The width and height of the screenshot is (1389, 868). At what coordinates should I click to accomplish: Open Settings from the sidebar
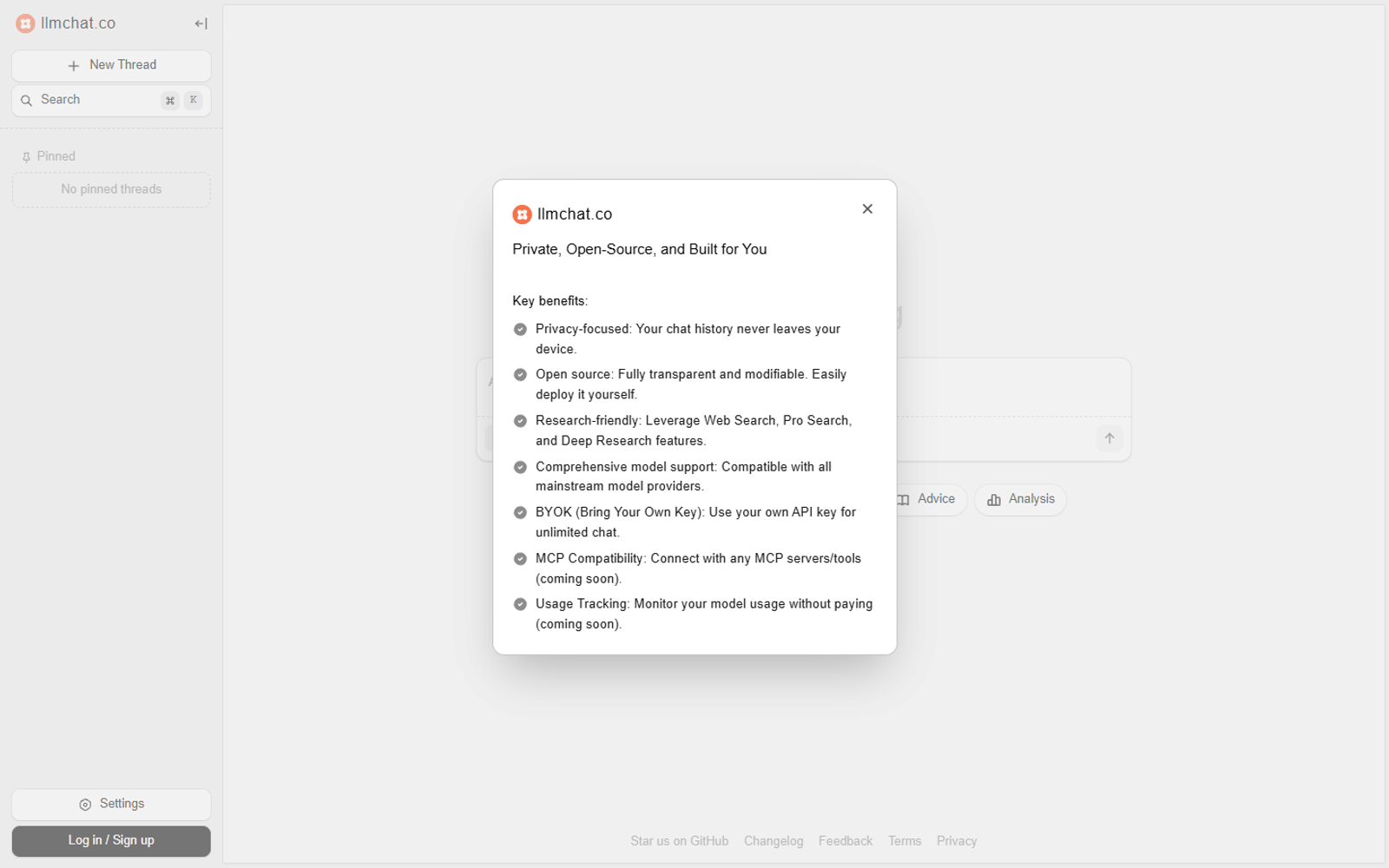(x=111, y=805)
